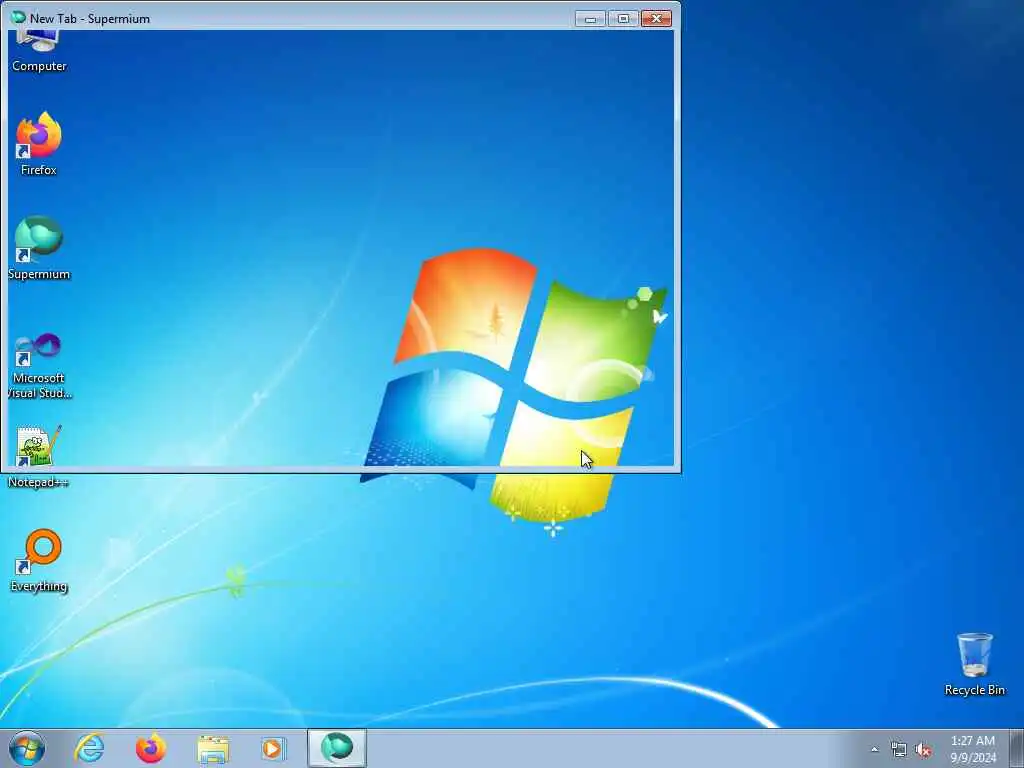
Task: Show hidden system tray icons
Action: point(874,750)
